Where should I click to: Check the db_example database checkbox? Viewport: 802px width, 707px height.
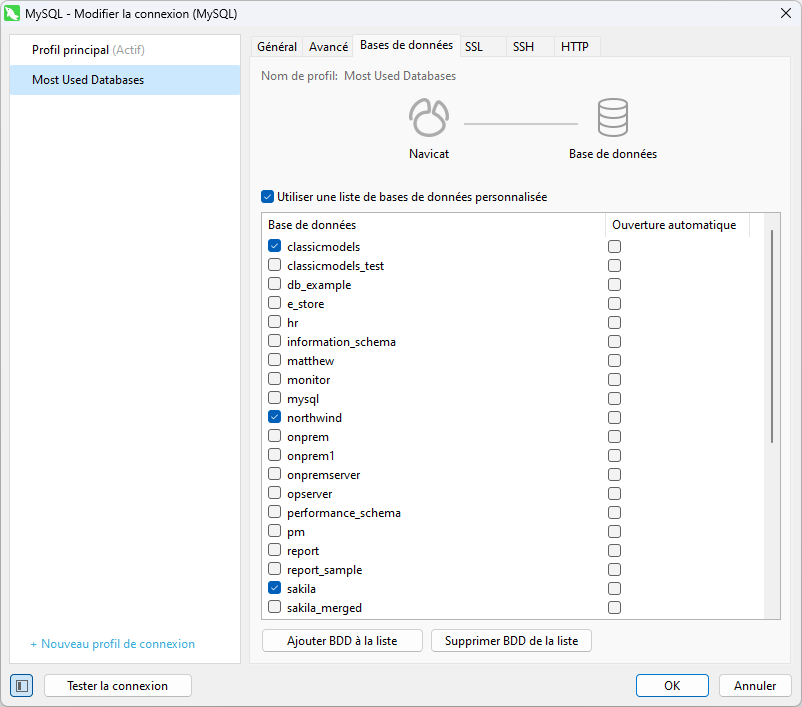275,284
